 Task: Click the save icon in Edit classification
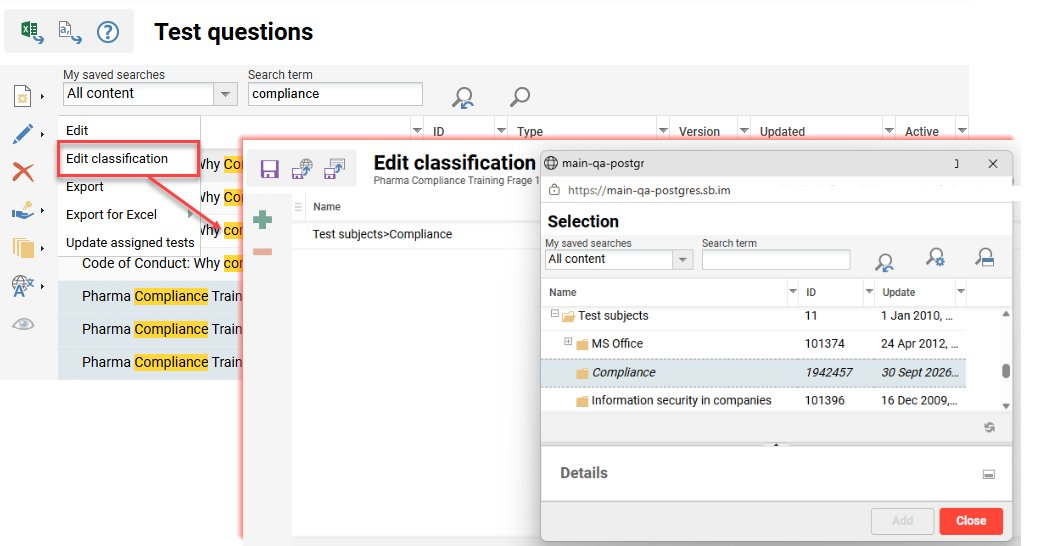coord(270,169)
